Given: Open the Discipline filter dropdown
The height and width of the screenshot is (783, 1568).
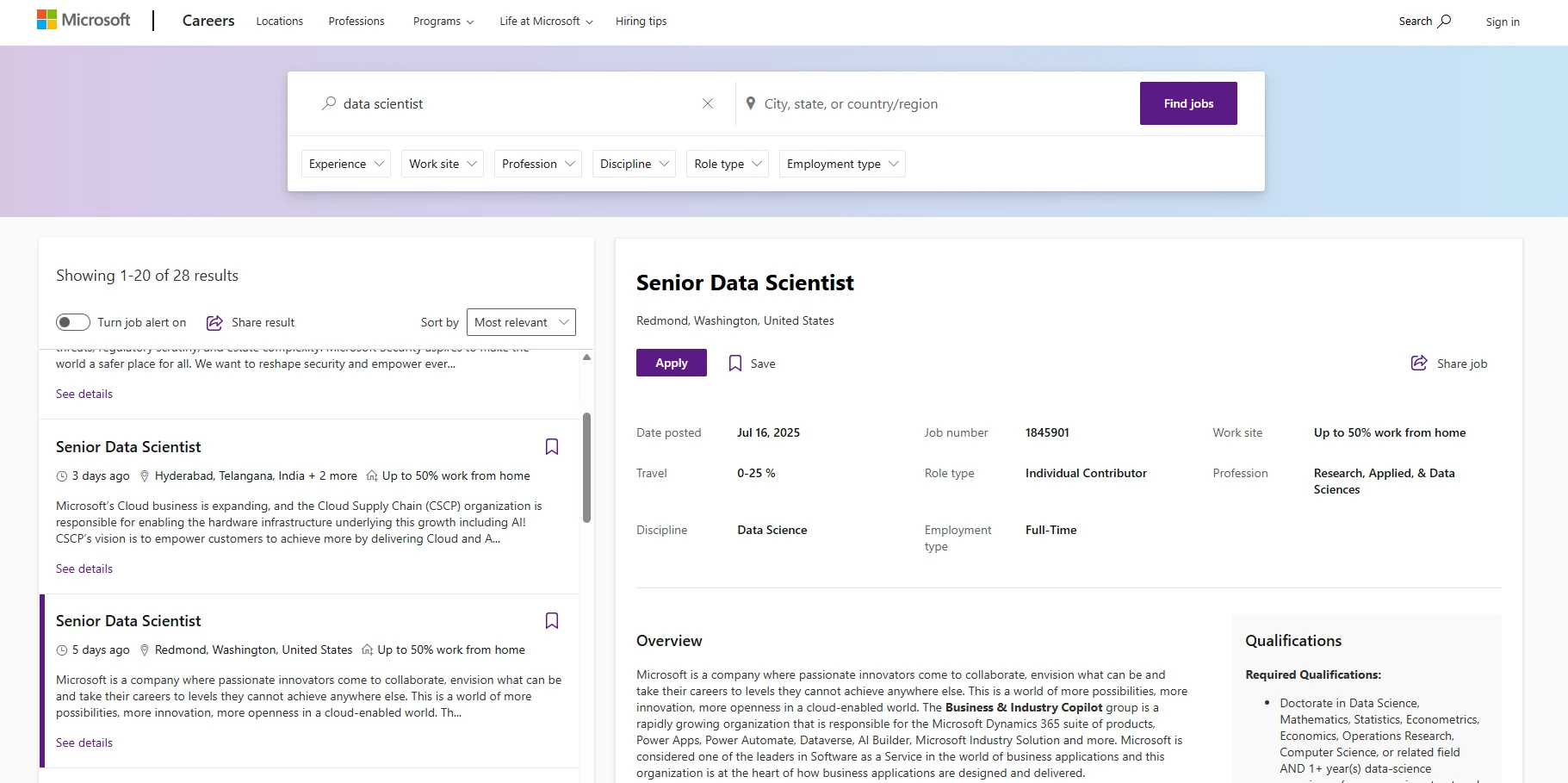Looking at the screenshot, I should click(x=634, y=164).
